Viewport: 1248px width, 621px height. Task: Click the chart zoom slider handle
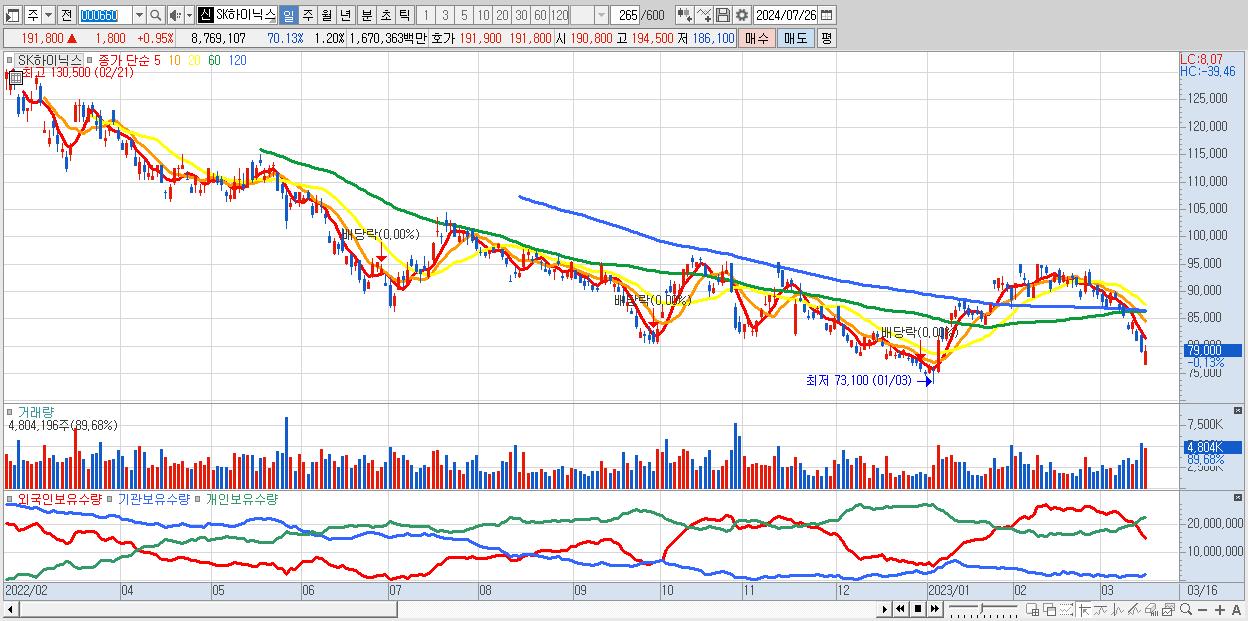click(x=981, y=608)
